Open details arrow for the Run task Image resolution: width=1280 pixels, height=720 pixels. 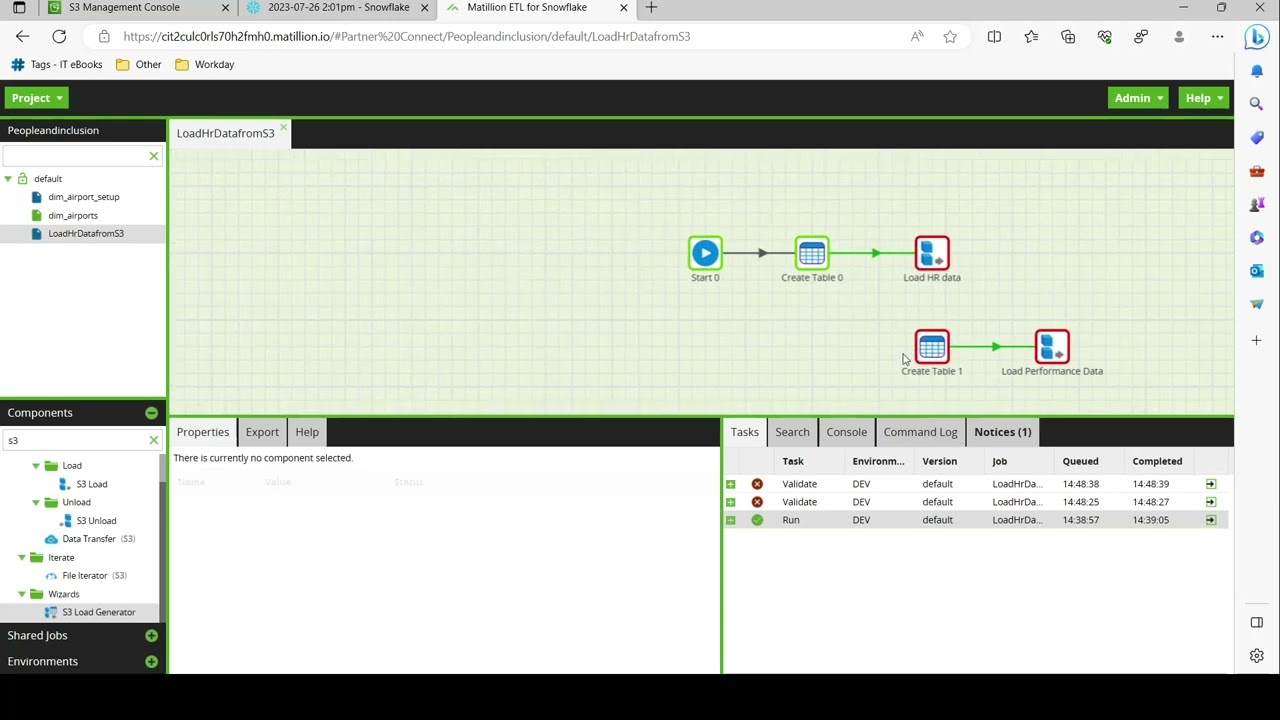coord(1211,520)
